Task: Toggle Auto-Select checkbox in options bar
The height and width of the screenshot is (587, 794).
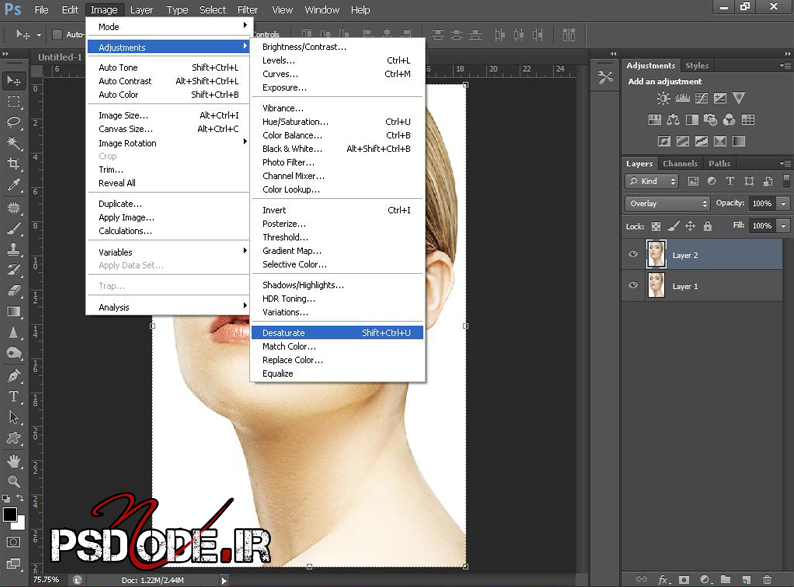Action: pyautogui.click(x=57, y=34)
